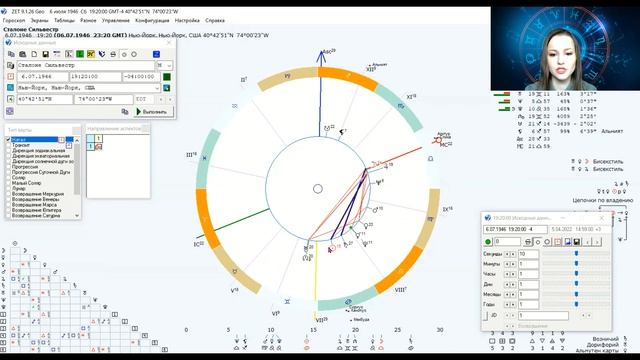The image size is (640, 360).
Task: Open the Конфигурация menu
Action: click(x=152, y=20)
